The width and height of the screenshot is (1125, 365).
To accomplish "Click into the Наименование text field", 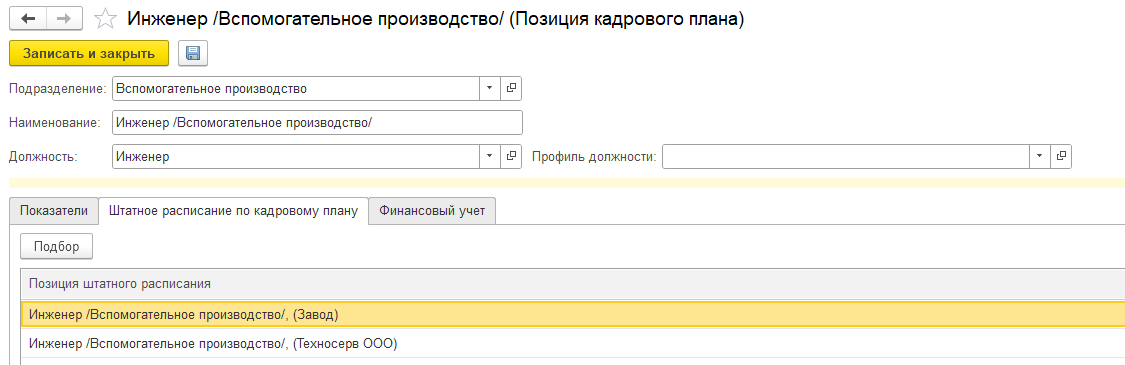I will click(x=317, y=123).
